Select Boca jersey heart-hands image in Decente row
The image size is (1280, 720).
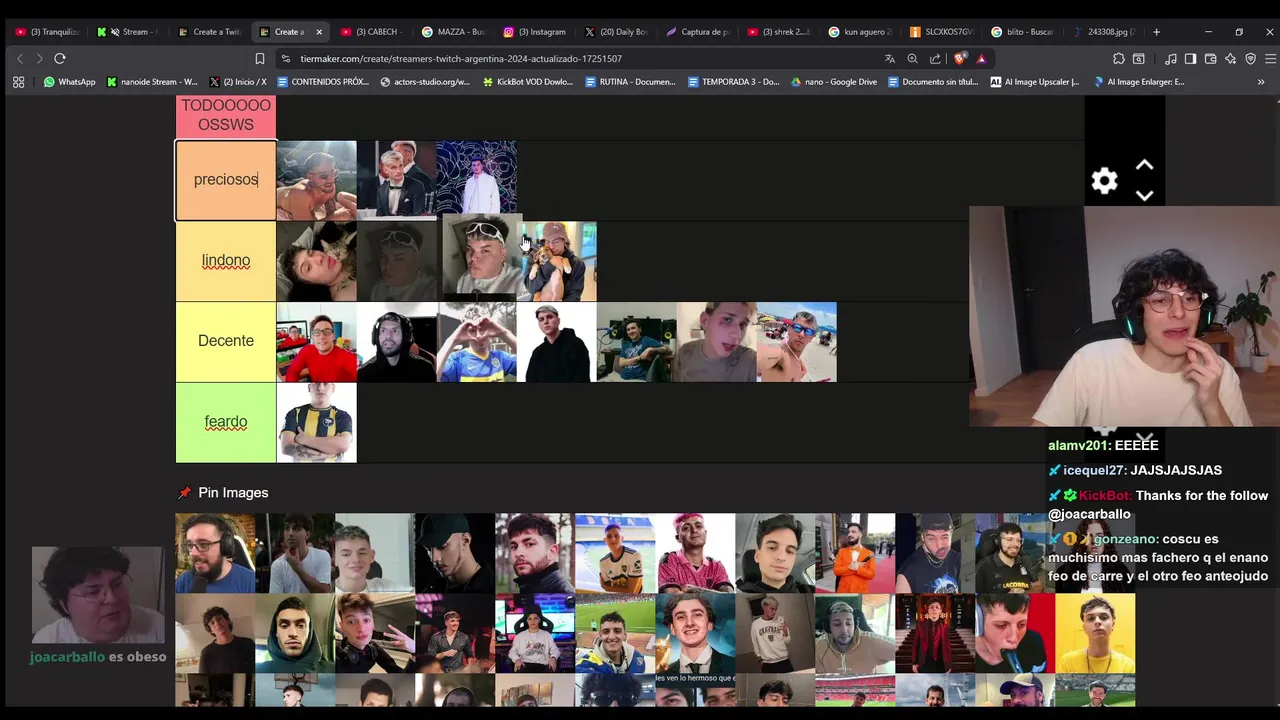(477, 342)
